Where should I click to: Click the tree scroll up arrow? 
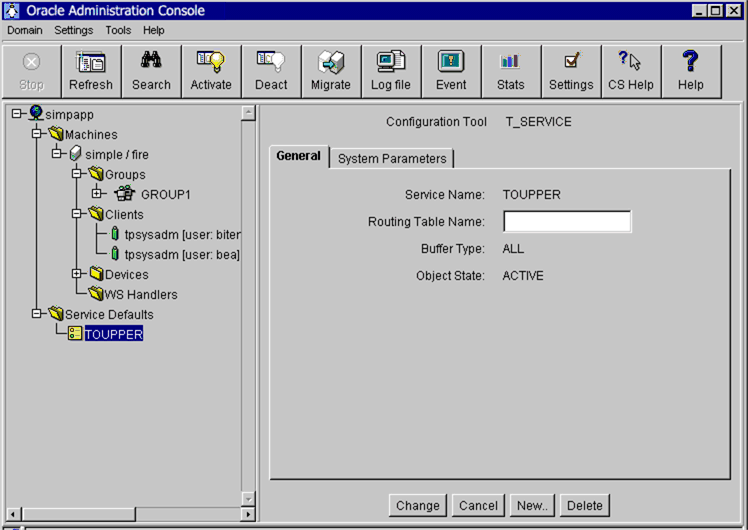[248, 113]
